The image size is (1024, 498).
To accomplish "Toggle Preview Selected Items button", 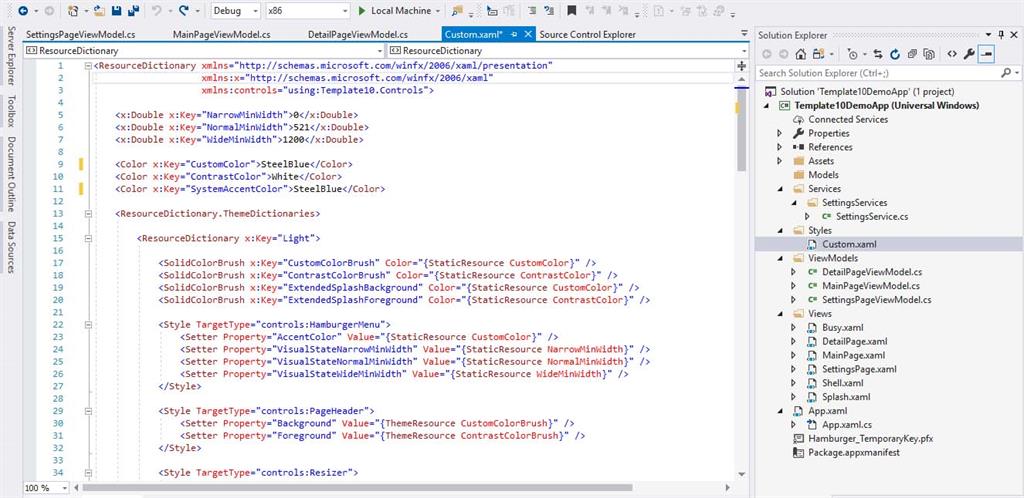I will [x=986, y=54].
